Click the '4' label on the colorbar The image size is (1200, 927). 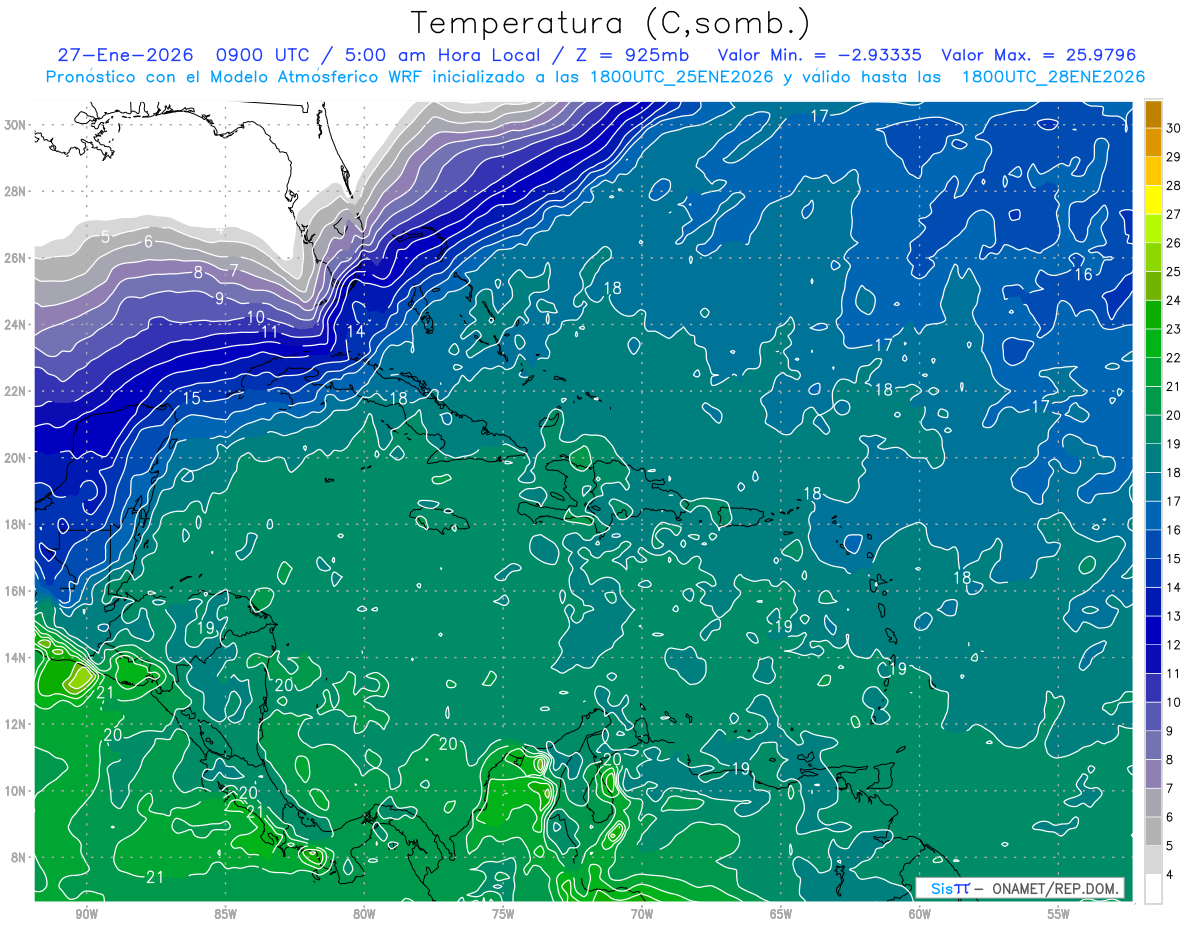point(1171,875)
